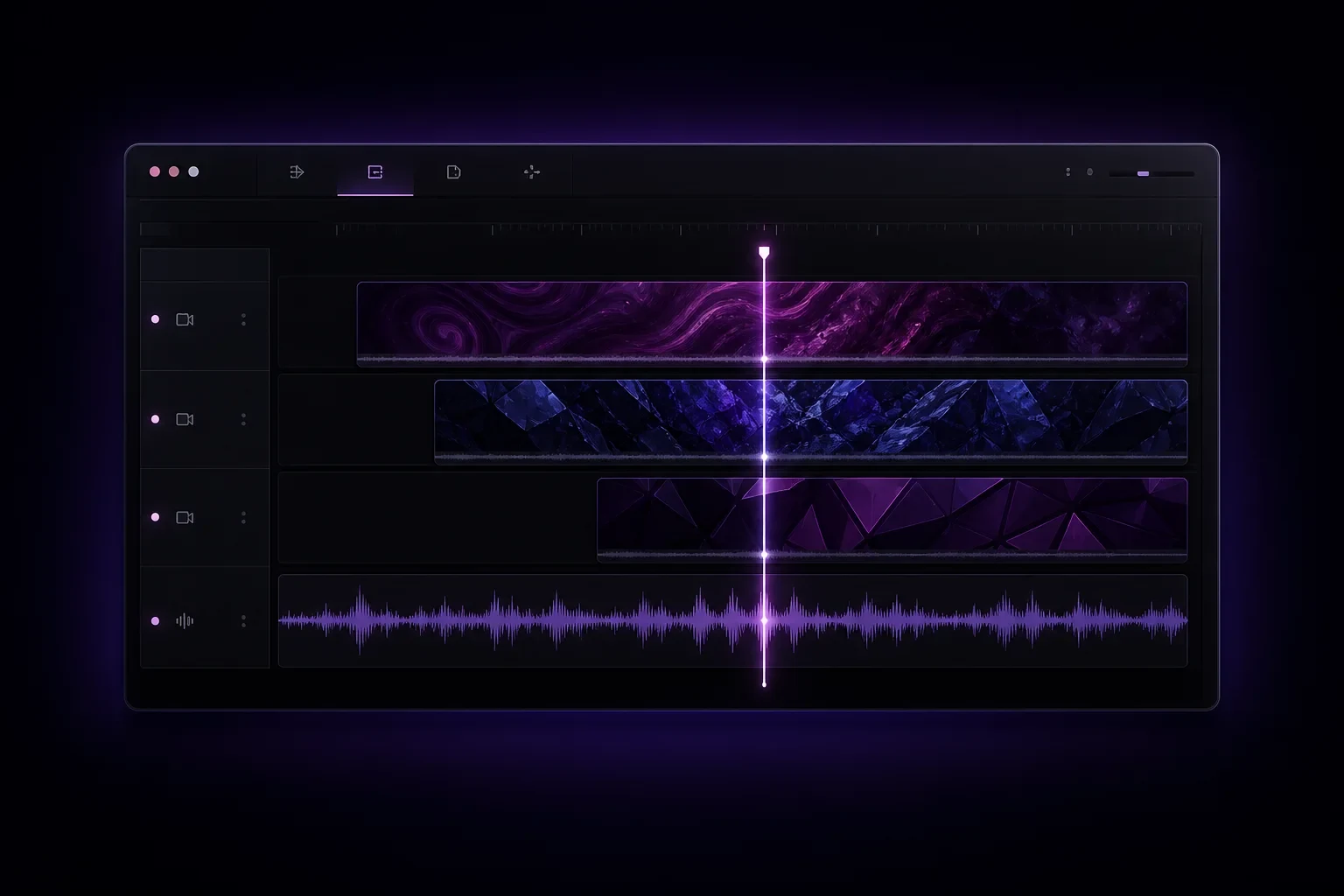The width and height of the screenshot is (1344, 896).
Task: Open the vertical dots menu in the title bar
Action: (x=1067, y=172)
